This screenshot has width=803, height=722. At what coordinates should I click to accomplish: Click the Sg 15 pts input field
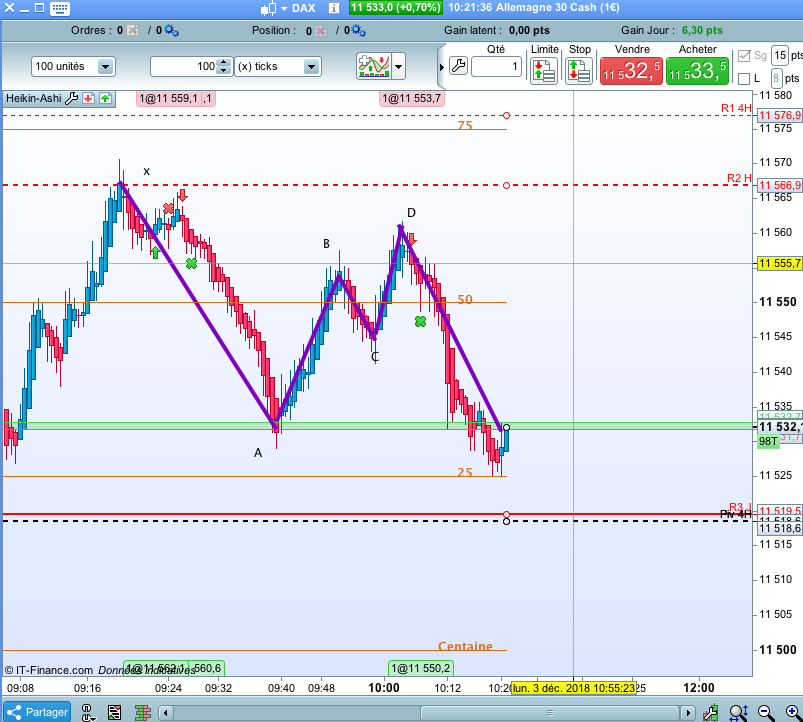[779, 55]
